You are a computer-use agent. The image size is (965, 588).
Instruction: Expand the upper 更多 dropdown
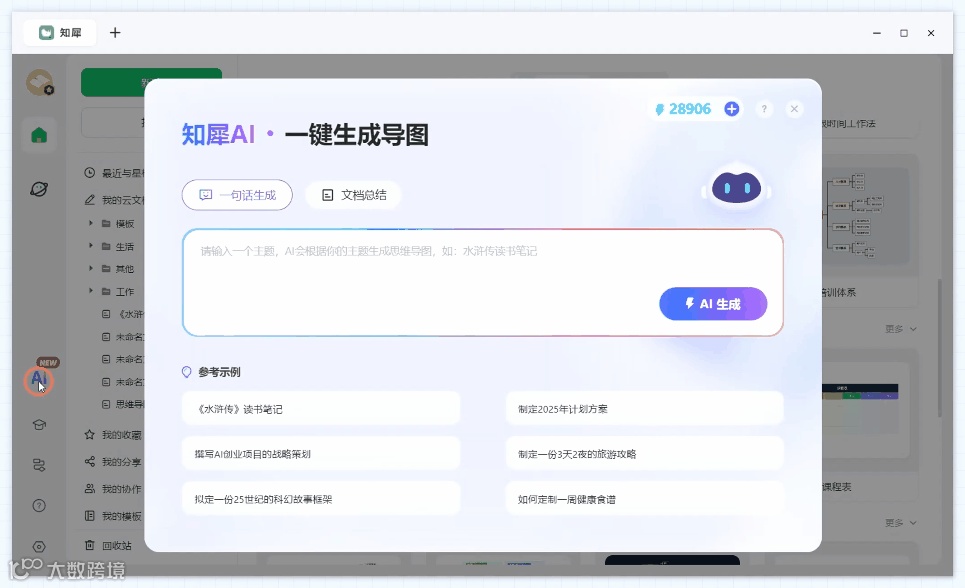pyautogui.click(x=900, y=329)
